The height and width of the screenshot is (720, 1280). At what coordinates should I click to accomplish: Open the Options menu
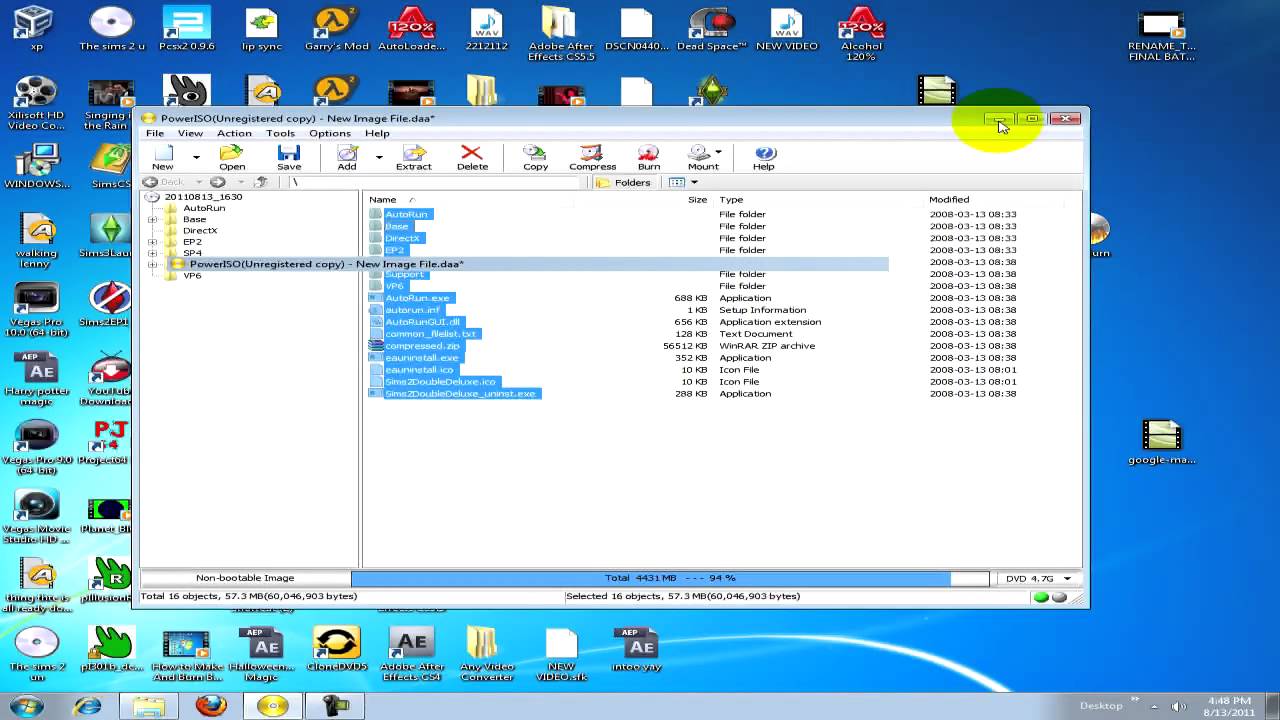pyautogui.click(x=330, y=133)
